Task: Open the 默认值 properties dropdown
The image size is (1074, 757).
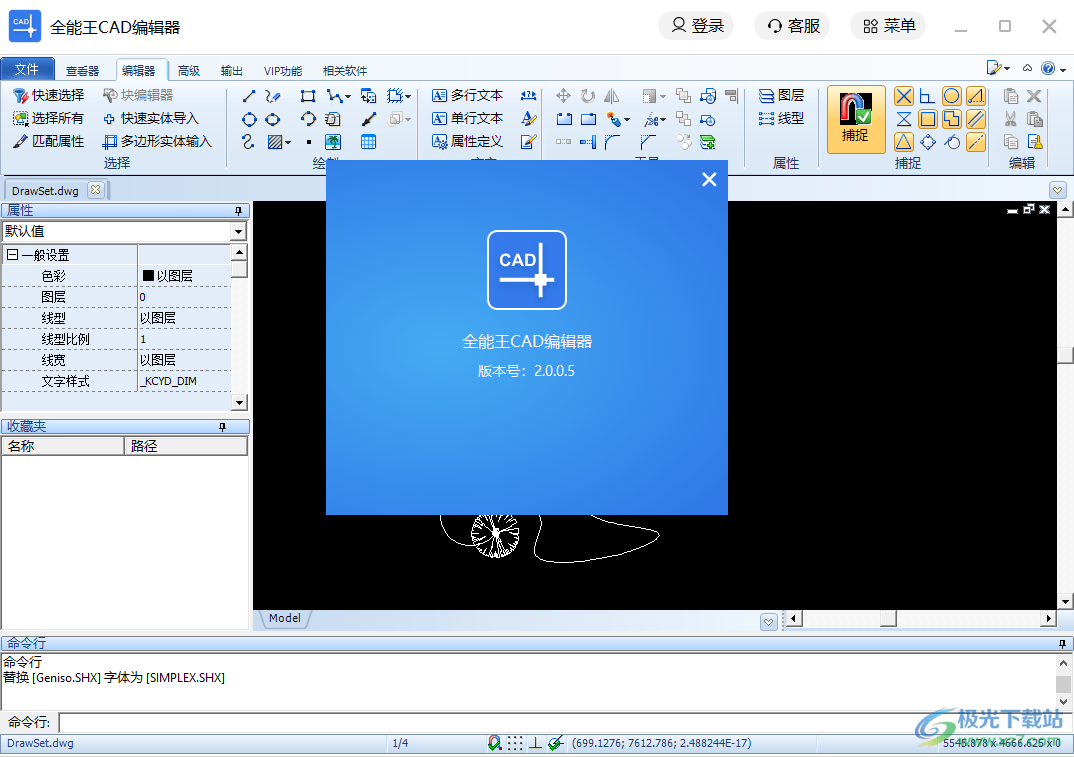Action: click(x=237, y=231)
